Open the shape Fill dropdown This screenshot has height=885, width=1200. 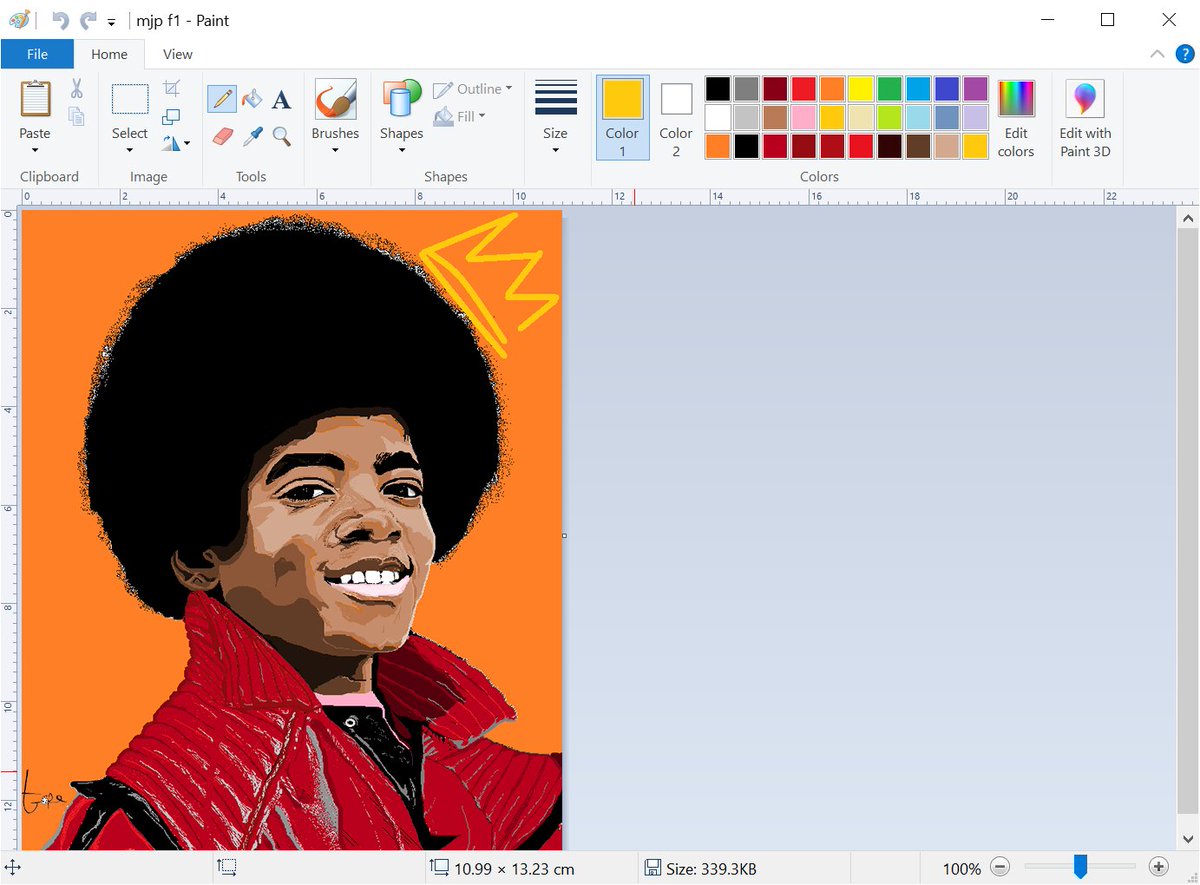[460, 117]
